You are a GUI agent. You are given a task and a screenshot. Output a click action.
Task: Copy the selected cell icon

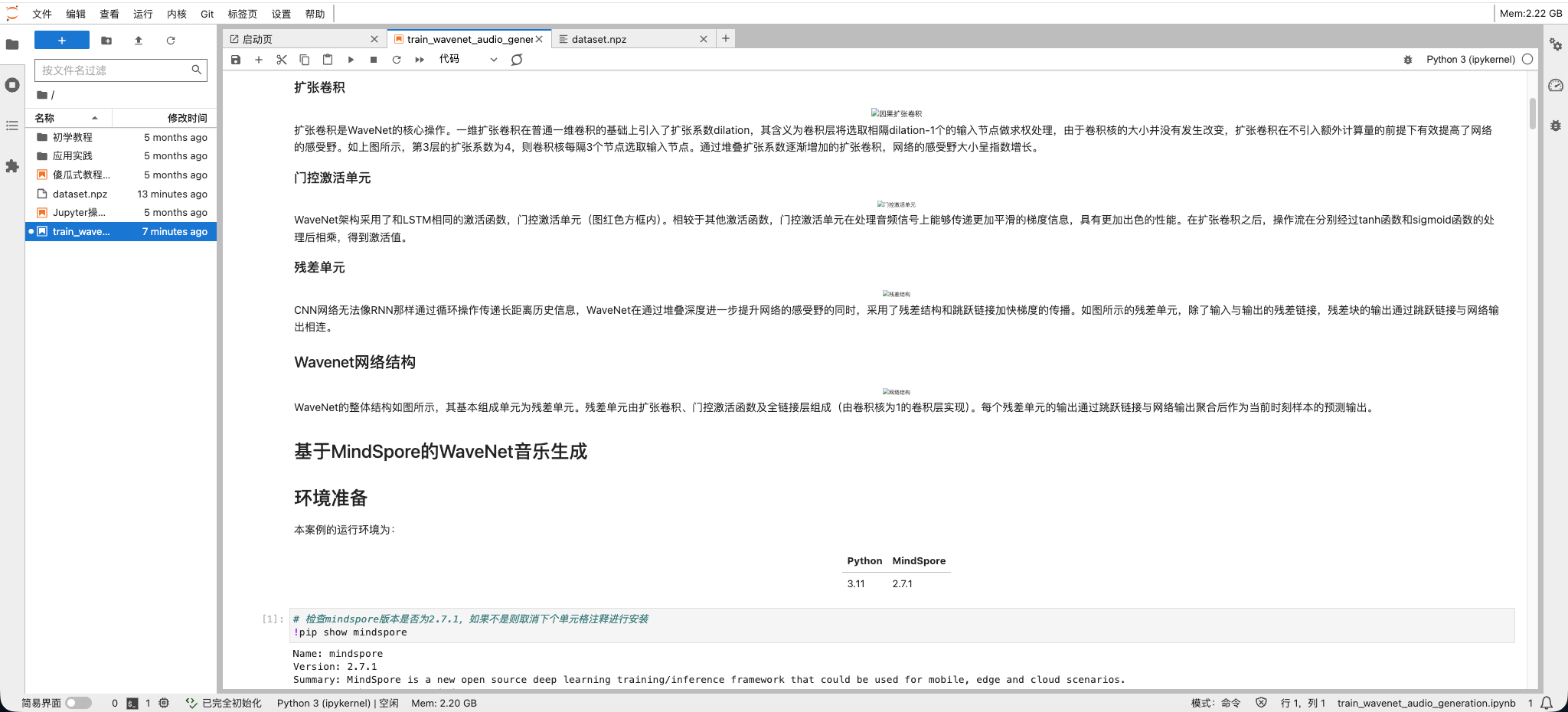click(305, 60)
